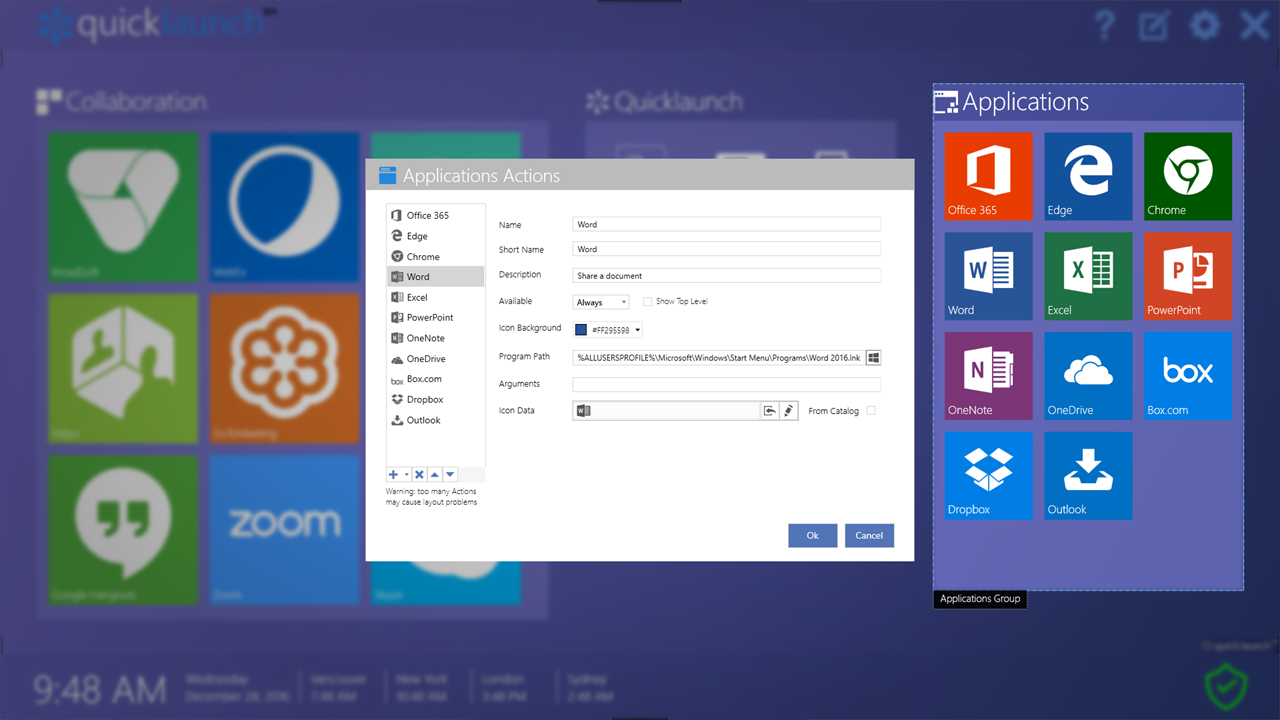Viewport: 1280px width, 720px height.
Task: Select OneDrive in the actions list
Action: tap(436, 358)
